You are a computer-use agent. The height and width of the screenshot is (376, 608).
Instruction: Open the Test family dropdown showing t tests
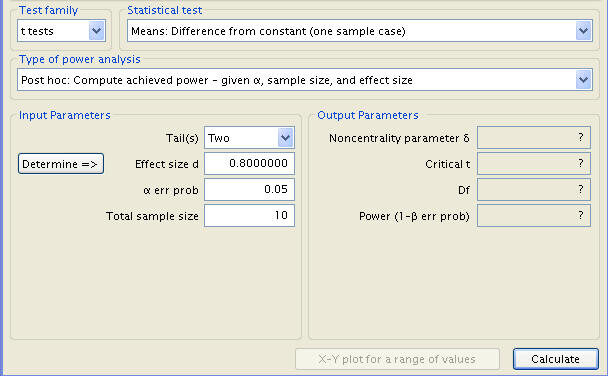[x=61, y=31]
